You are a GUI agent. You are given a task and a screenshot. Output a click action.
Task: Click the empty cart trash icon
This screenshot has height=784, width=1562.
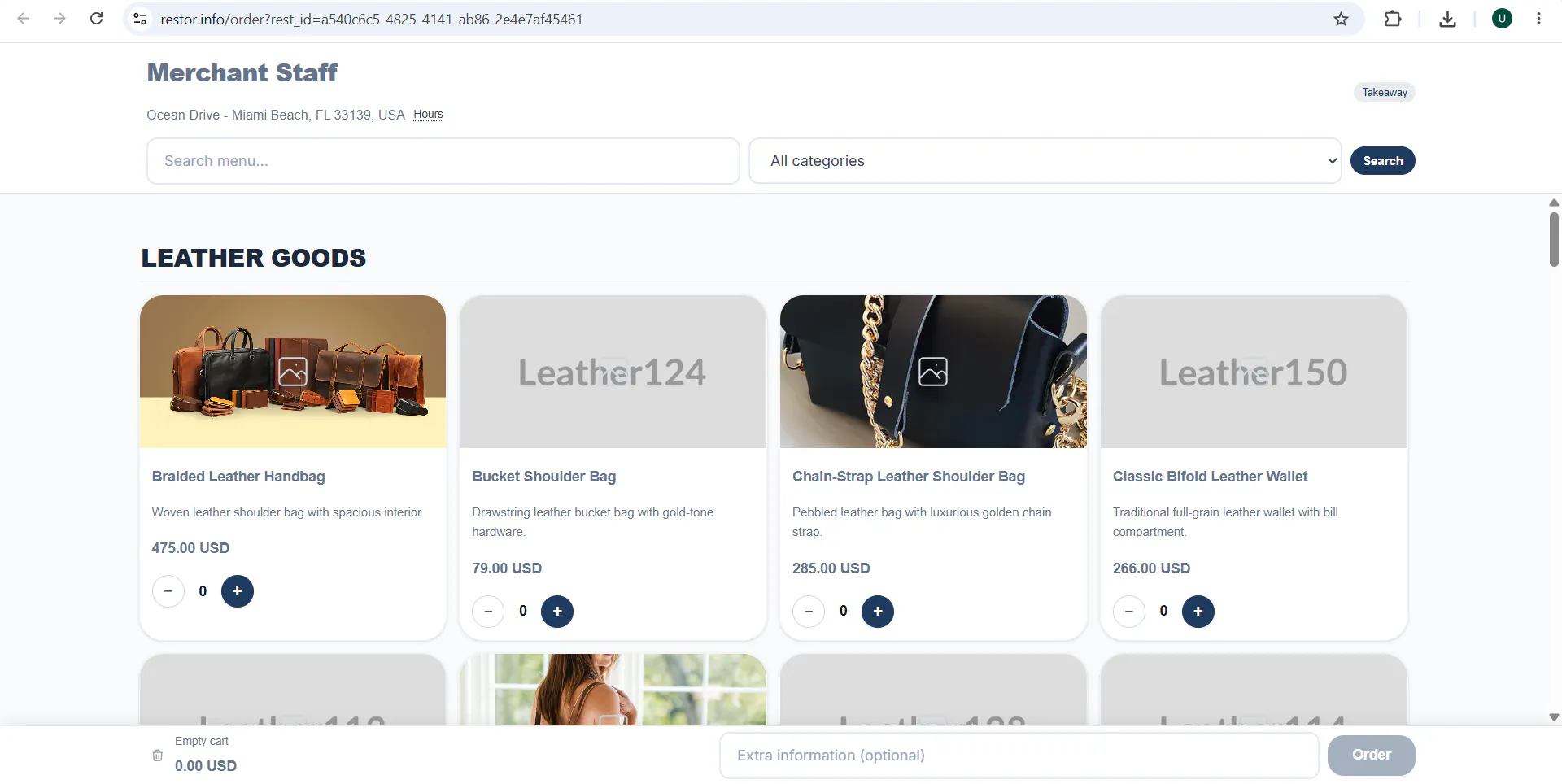[x=158, y=756]
